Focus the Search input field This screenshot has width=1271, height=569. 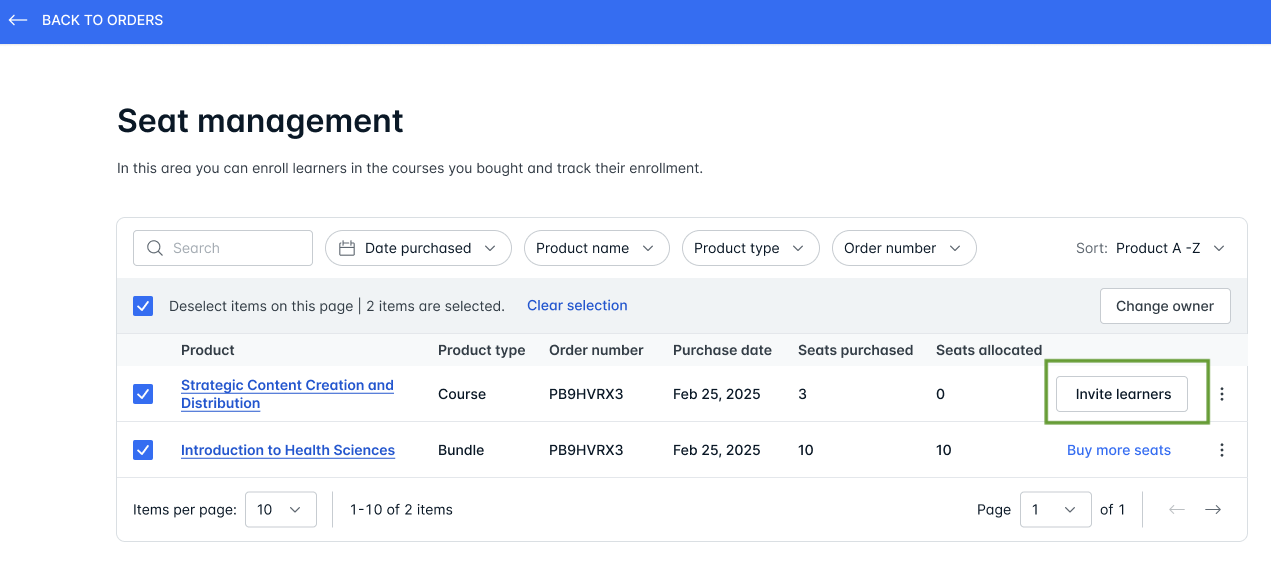click(x=223, y=248)
